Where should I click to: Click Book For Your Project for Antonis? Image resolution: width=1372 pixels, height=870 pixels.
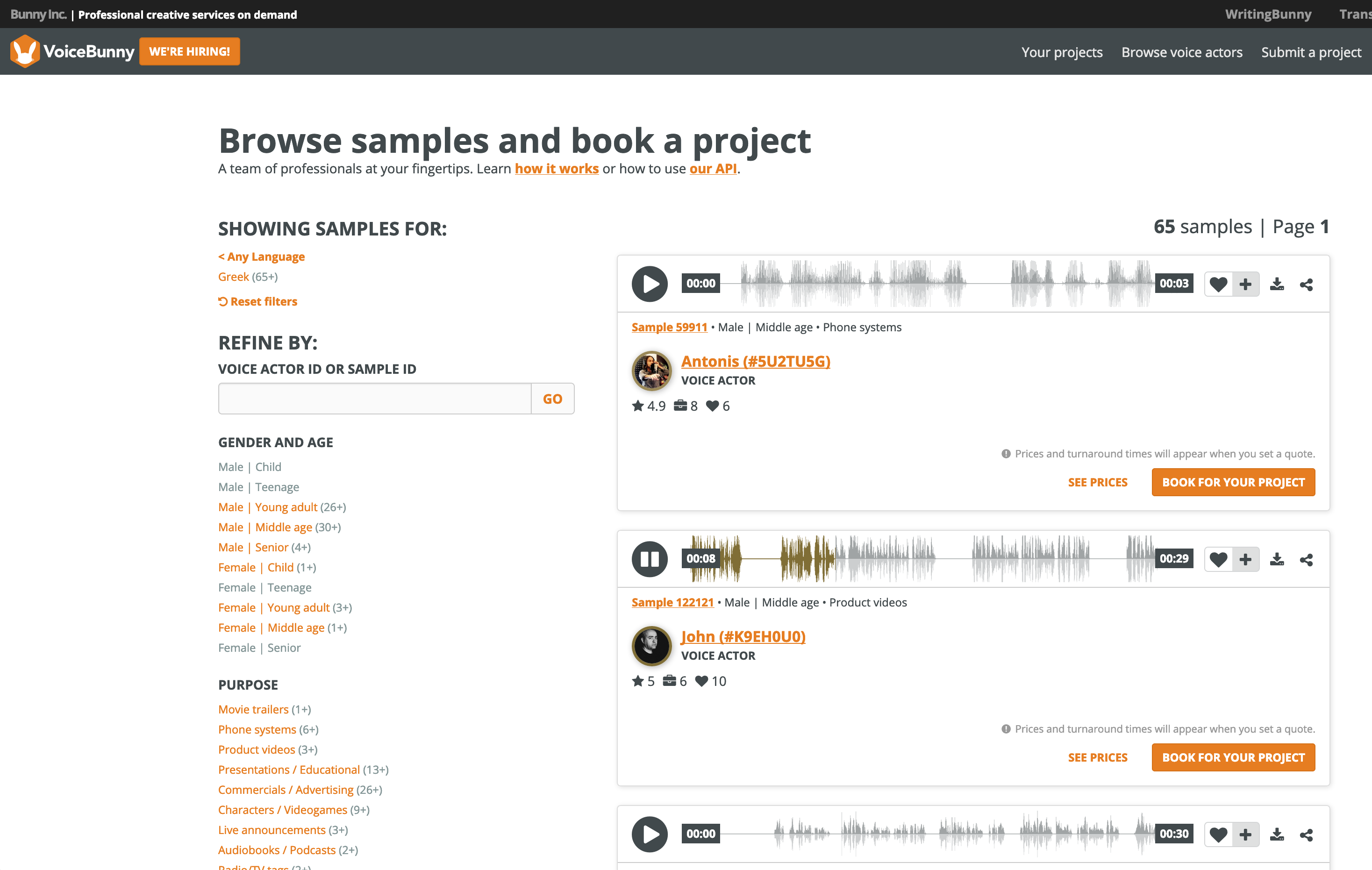coord(1232,482)
